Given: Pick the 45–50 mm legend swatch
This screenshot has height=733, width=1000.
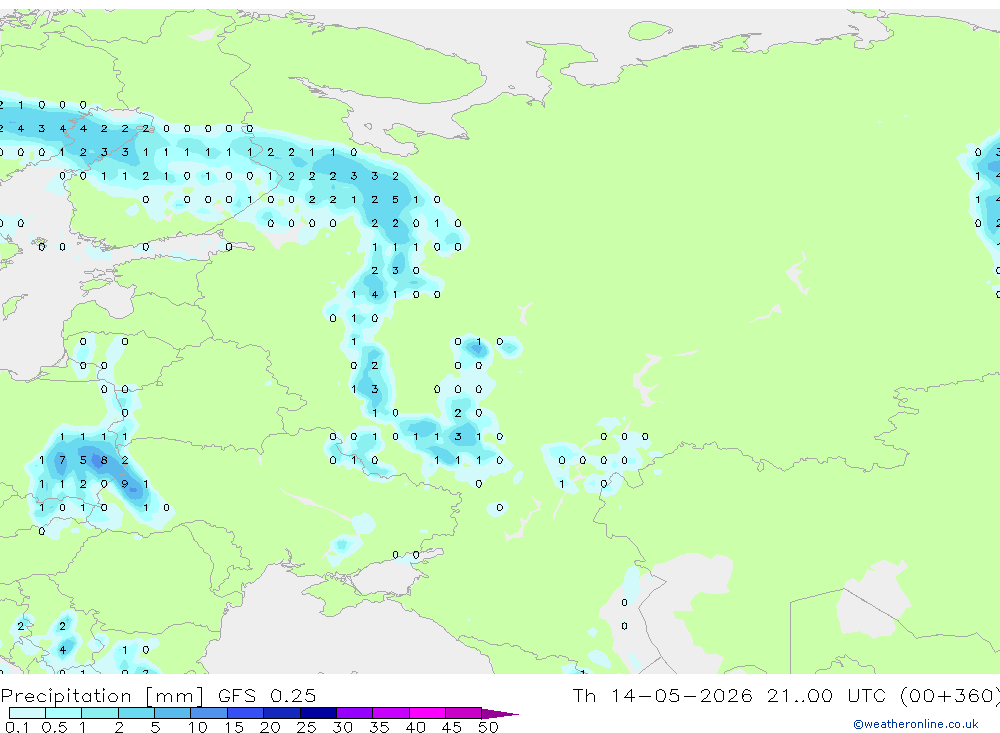Looking at the screenshot, I should pos(464,713).
